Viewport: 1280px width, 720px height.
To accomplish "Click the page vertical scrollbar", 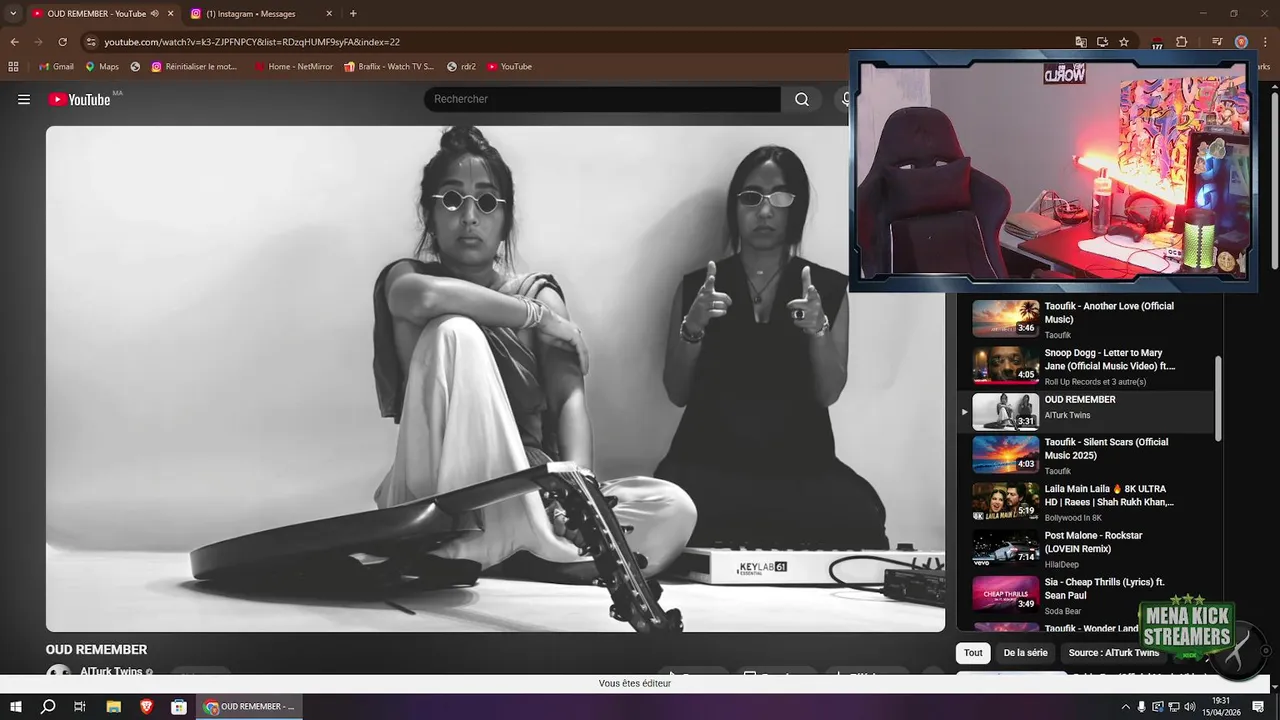I will 1275,180.
